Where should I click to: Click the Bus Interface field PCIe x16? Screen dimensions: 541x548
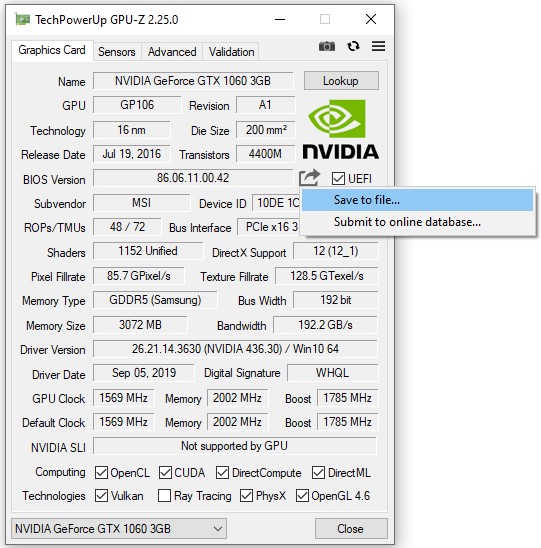pos(269,227)
